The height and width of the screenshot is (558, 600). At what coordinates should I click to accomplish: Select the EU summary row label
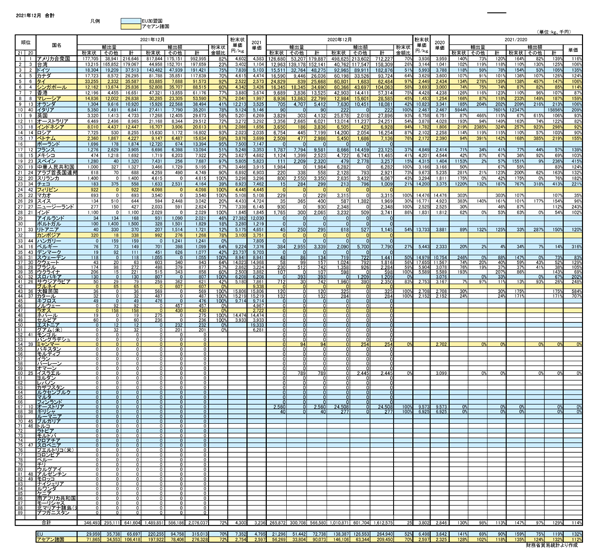pos(57,534)
